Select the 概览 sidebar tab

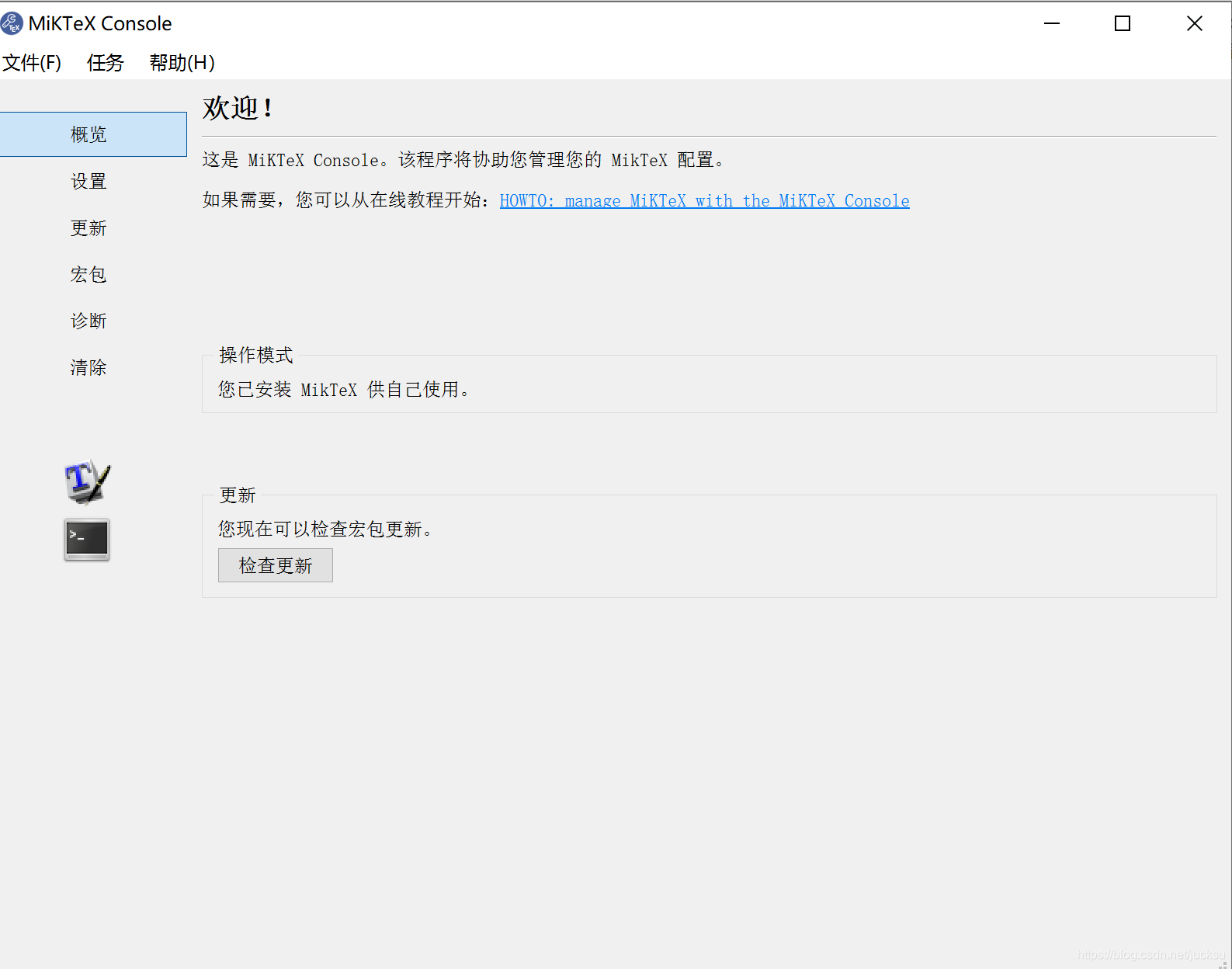(x=93, y=134)
